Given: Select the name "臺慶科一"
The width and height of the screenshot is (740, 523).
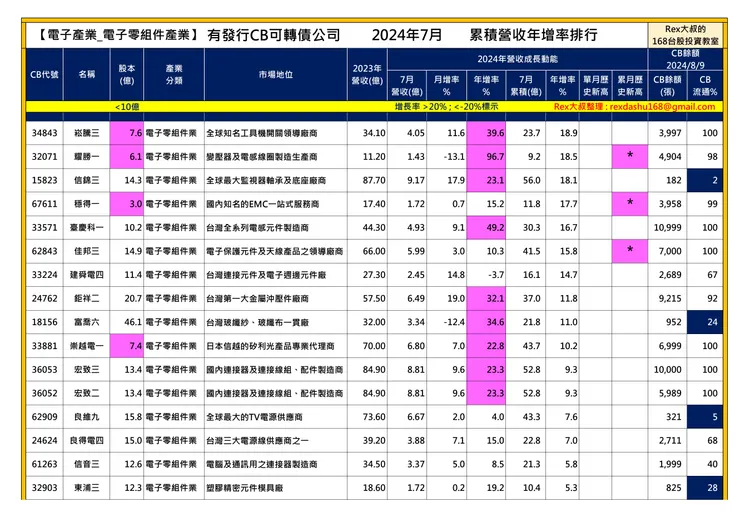Looking at the screenshot, I should click(x=87, y=228).
